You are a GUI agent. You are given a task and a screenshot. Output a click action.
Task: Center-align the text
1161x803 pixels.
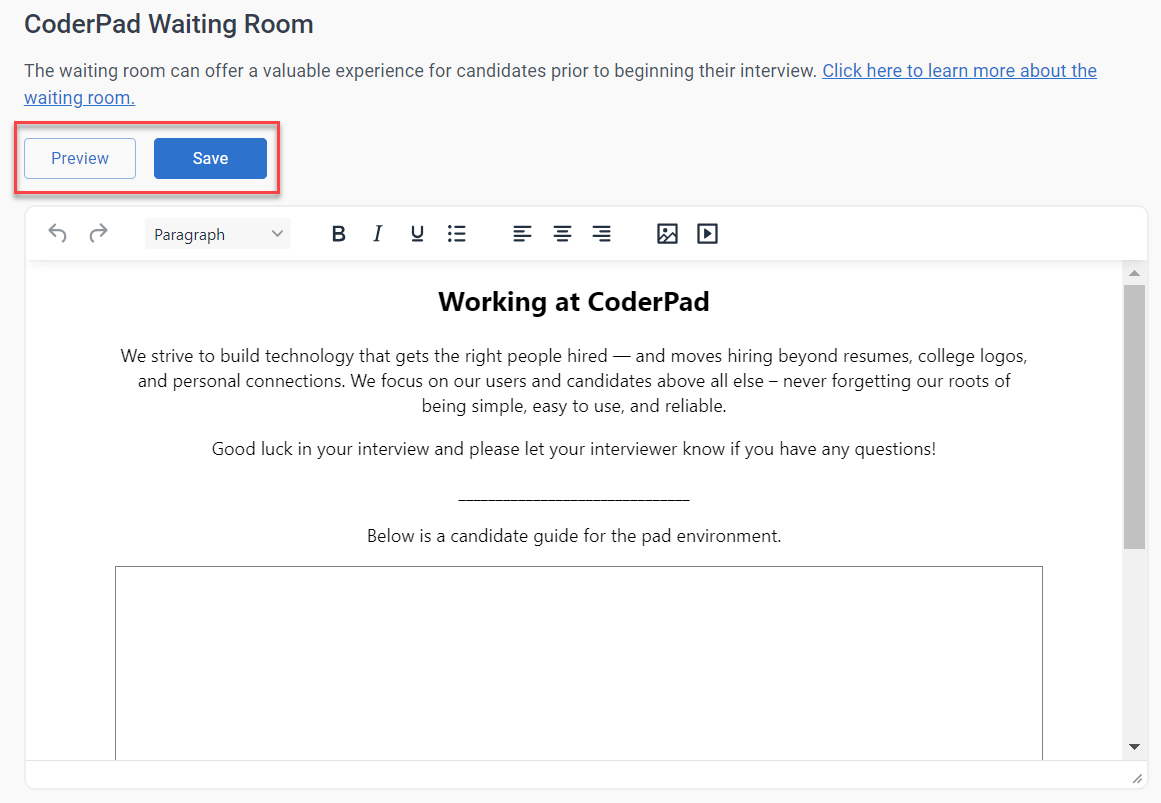563,234
